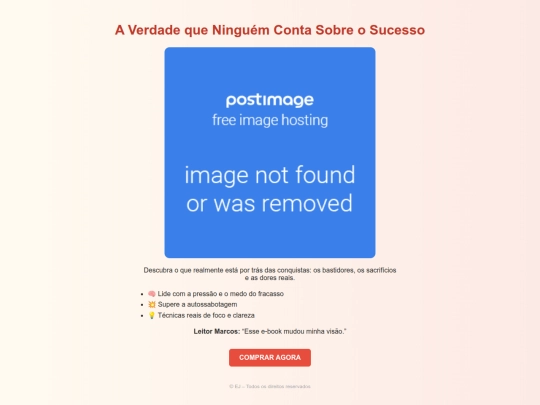Click the "or was removed" text line

pyautogui.click(x=270, y=203)
